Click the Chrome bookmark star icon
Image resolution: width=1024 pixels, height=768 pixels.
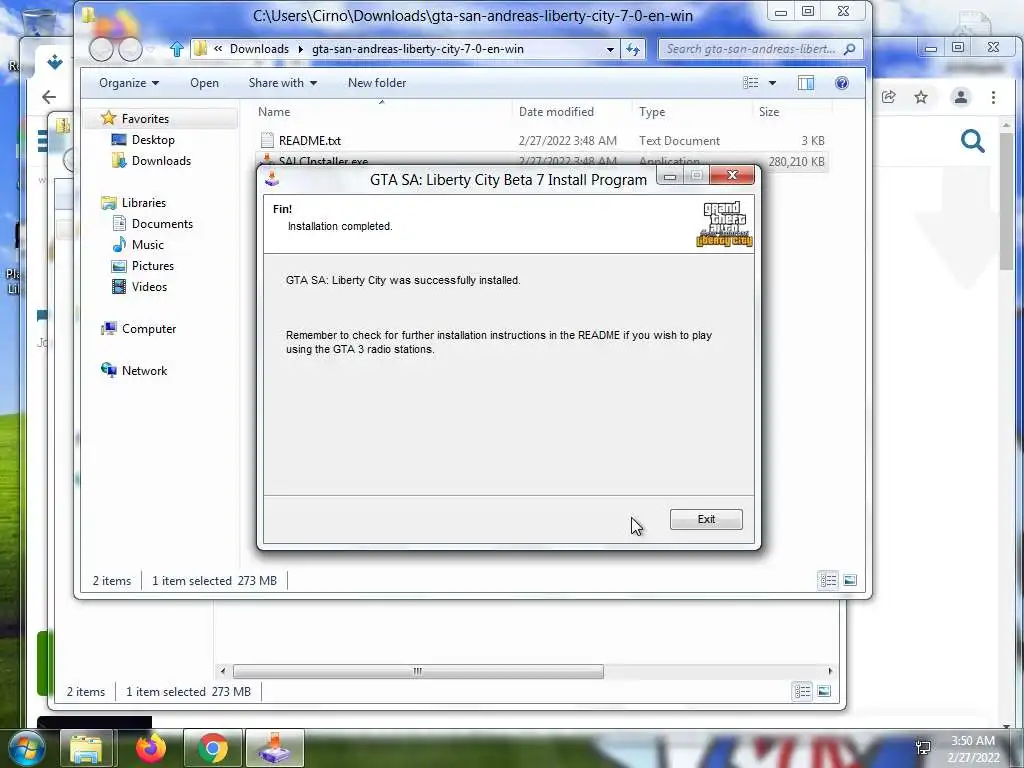point(921,97)
